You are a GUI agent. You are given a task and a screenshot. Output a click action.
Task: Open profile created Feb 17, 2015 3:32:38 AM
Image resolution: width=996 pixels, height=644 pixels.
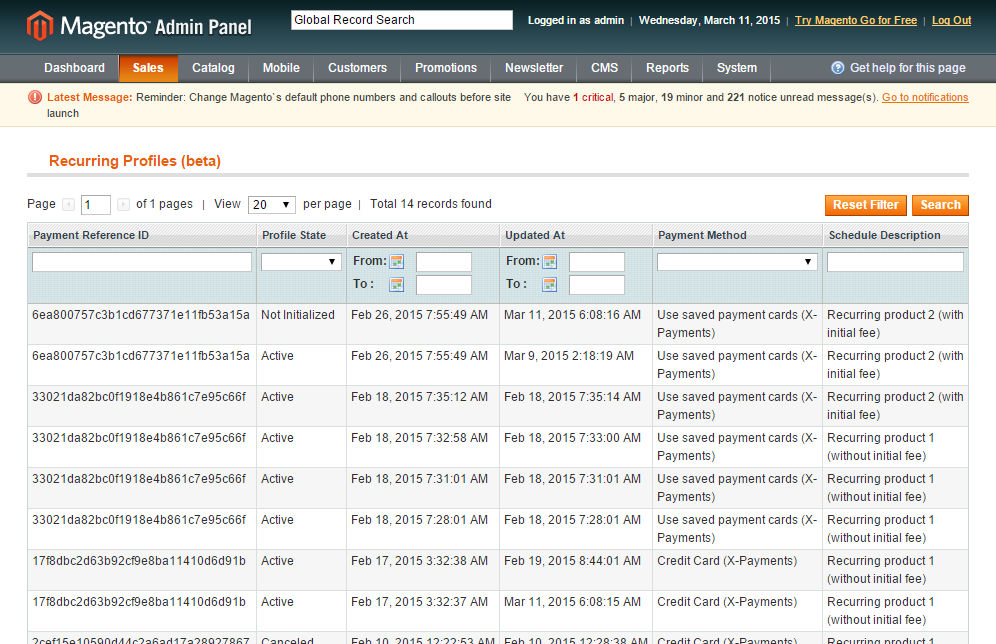tap(498, 570)
